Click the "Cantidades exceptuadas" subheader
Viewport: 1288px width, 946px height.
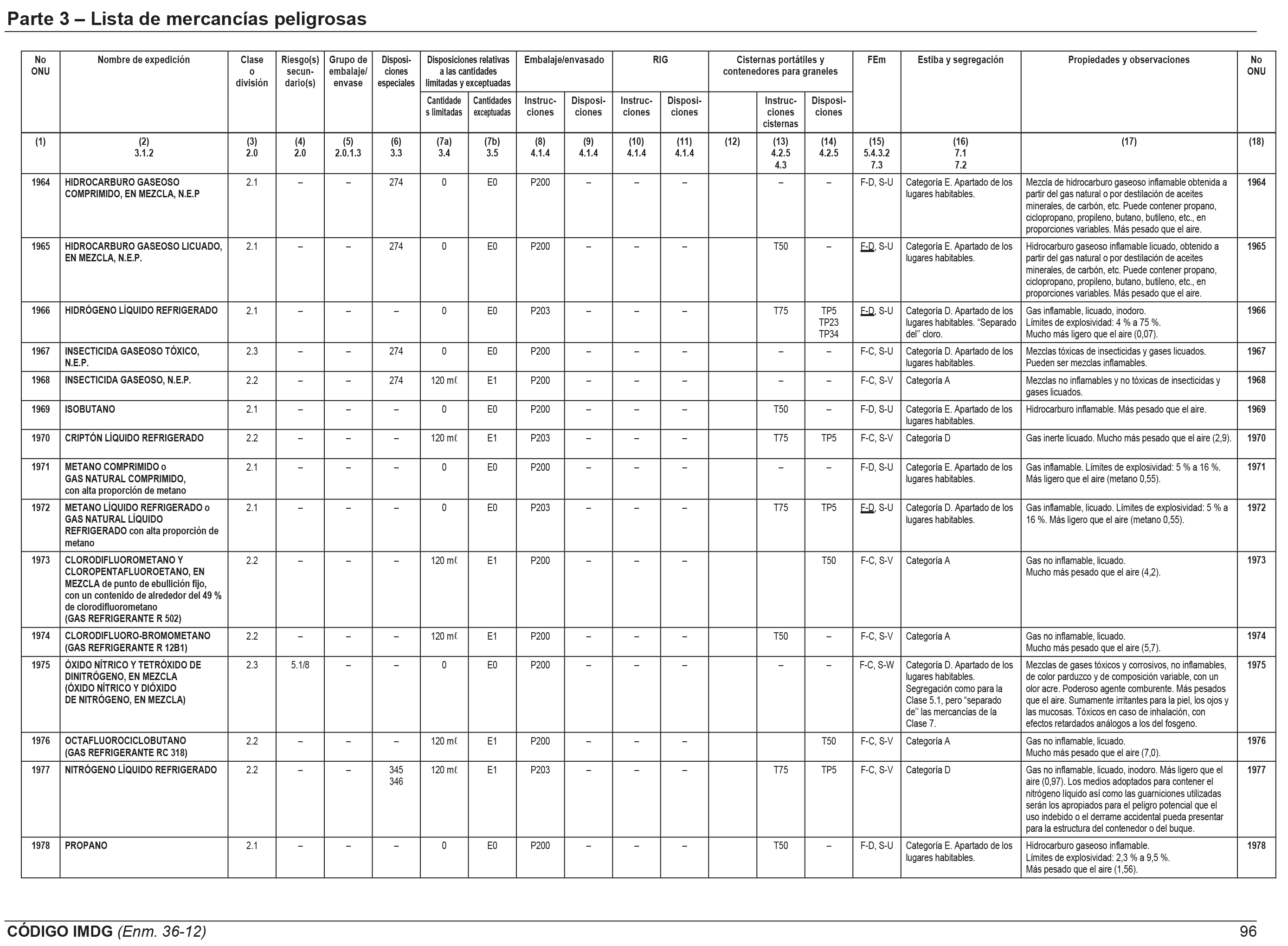[492, 106]
